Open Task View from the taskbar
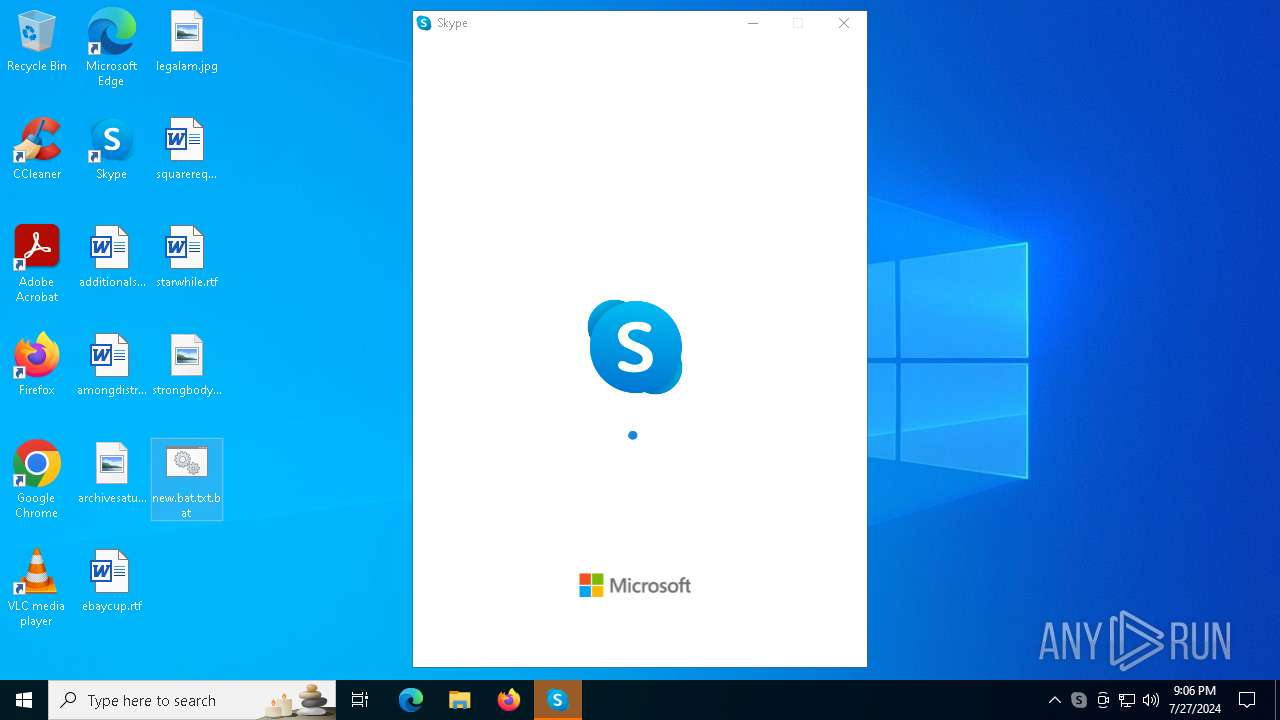The width and height of the screenshot is (1280, 720). [x=360, y=700]
